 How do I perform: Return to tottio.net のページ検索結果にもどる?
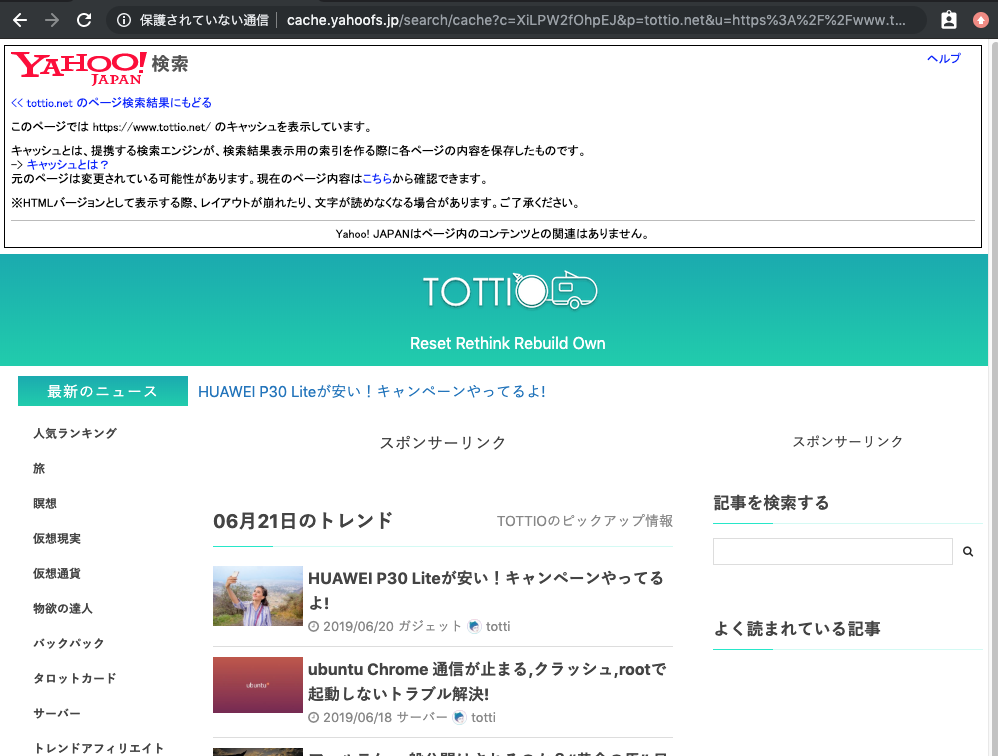(x=111, y=102)
